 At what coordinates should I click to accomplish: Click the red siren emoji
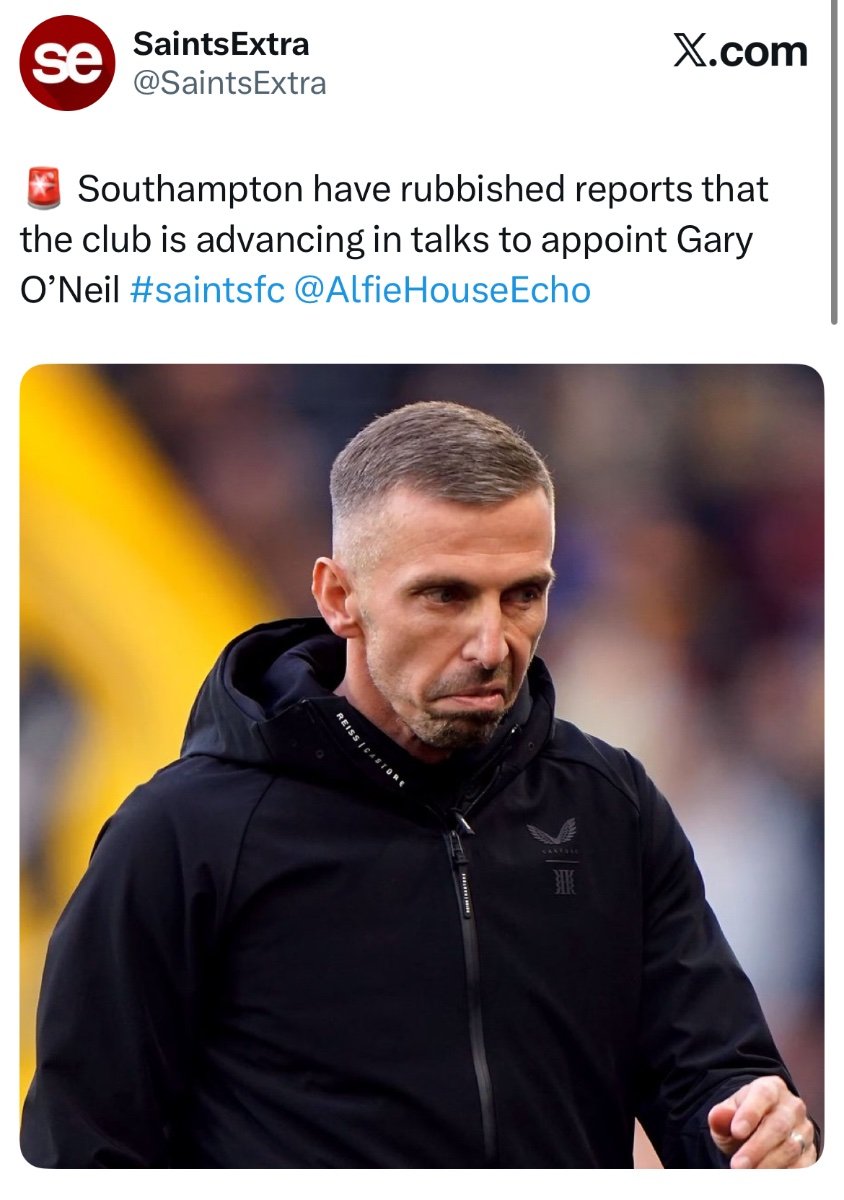pos(41,189)
